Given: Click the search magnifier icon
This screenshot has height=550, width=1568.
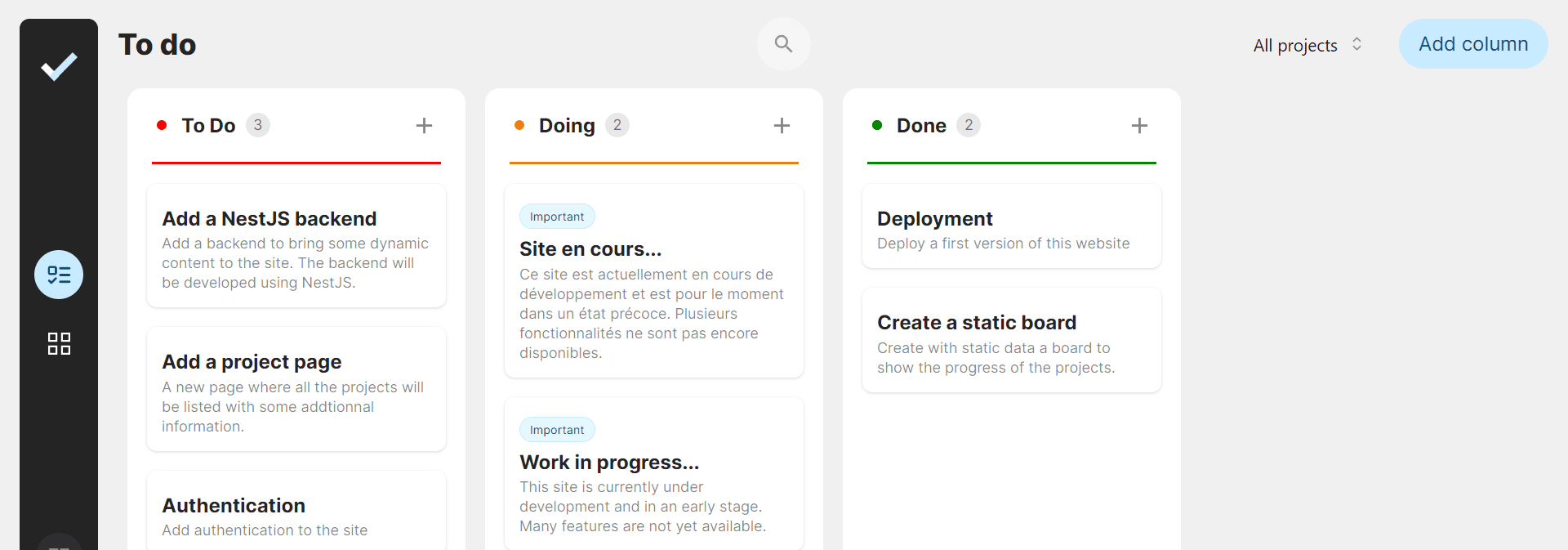Looking at the screenshot, I should pyautogui.click(x=783, y=44).
